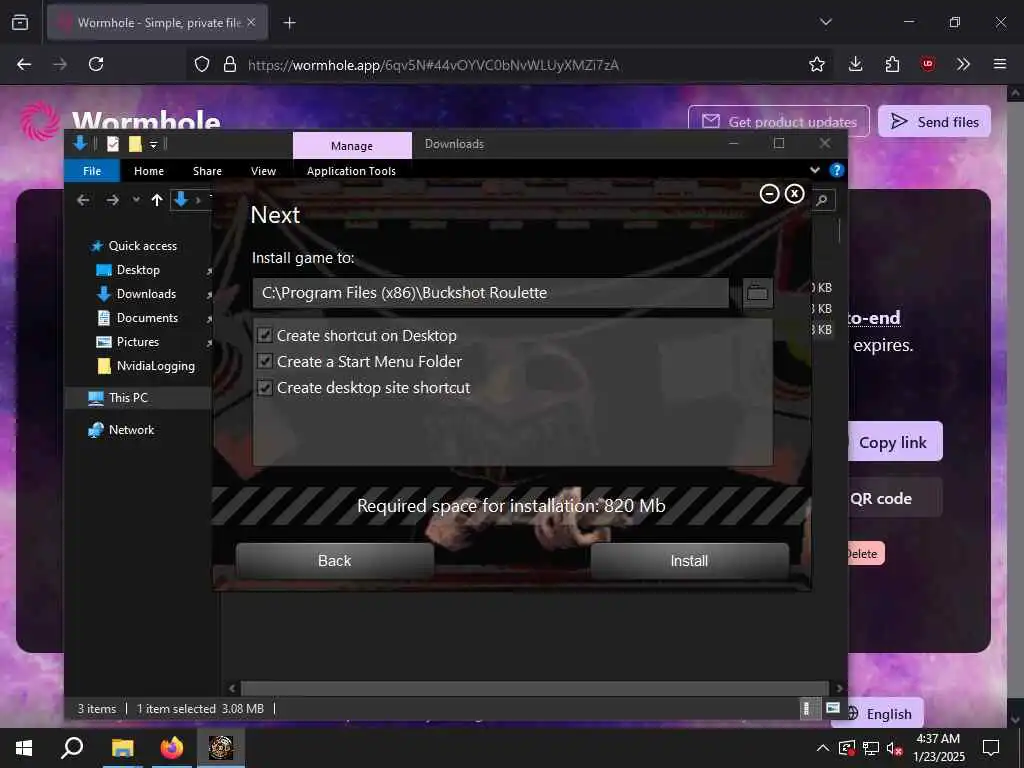
Task: Go back in Firefox
Action: (24, 64)
